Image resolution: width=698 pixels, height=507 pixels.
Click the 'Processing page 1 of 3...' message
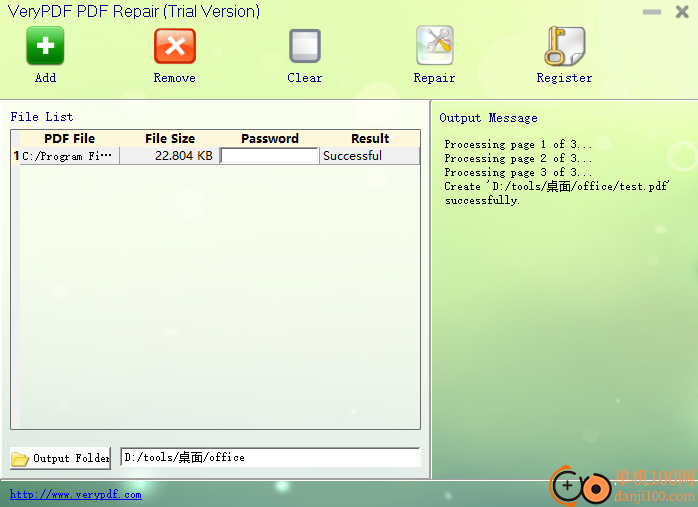pos(518,144)
